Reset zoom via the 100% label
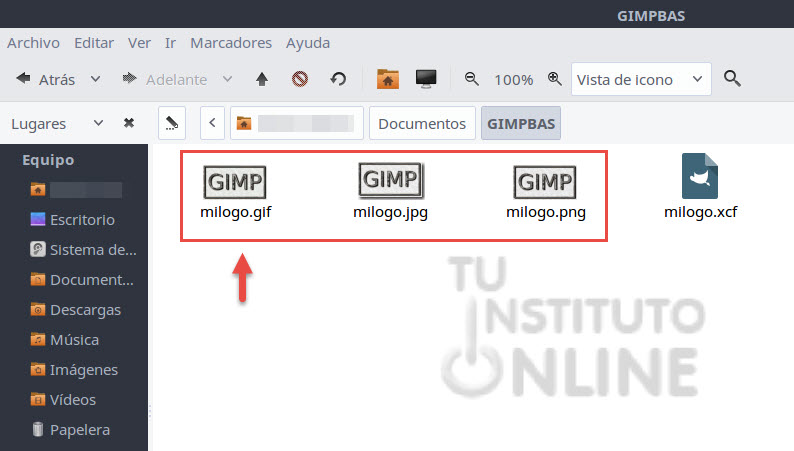 (x=513, y=80)
